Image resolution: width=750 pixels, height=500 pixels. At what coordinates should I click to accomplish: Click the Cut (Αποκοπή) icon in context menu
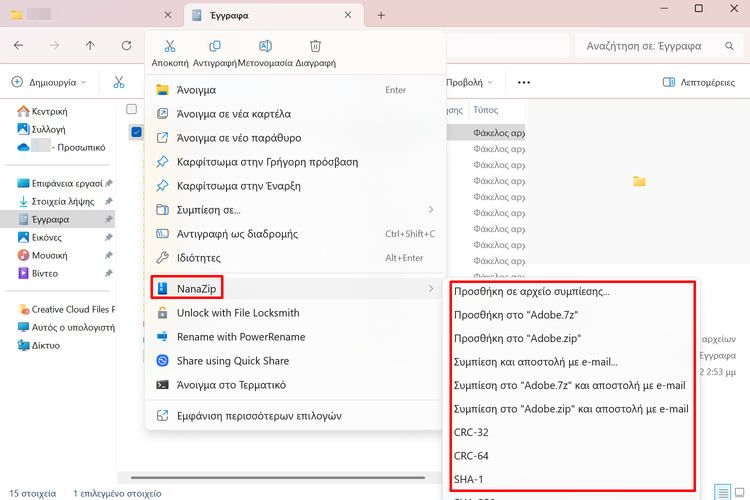coord(170,46)
